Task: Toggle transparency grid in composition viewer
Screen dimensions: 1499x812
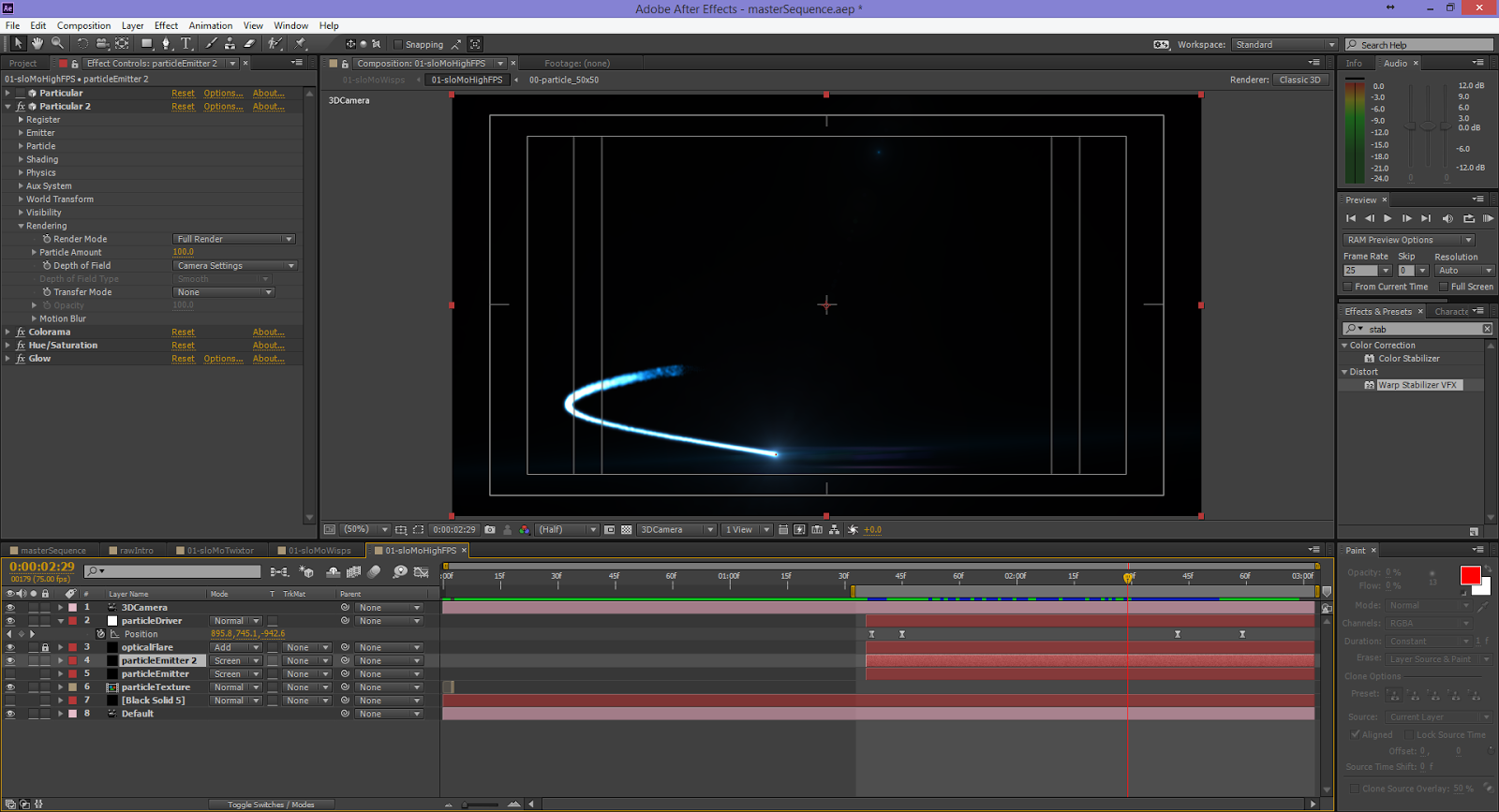Action: click(627, 529)
